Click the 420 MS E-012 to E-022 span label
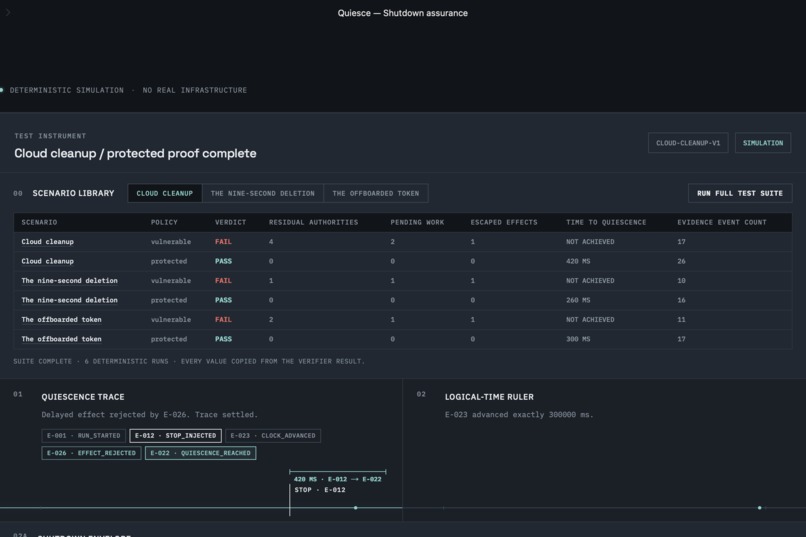The height and width of the screenshot is (537, 806). click(337, 479)
